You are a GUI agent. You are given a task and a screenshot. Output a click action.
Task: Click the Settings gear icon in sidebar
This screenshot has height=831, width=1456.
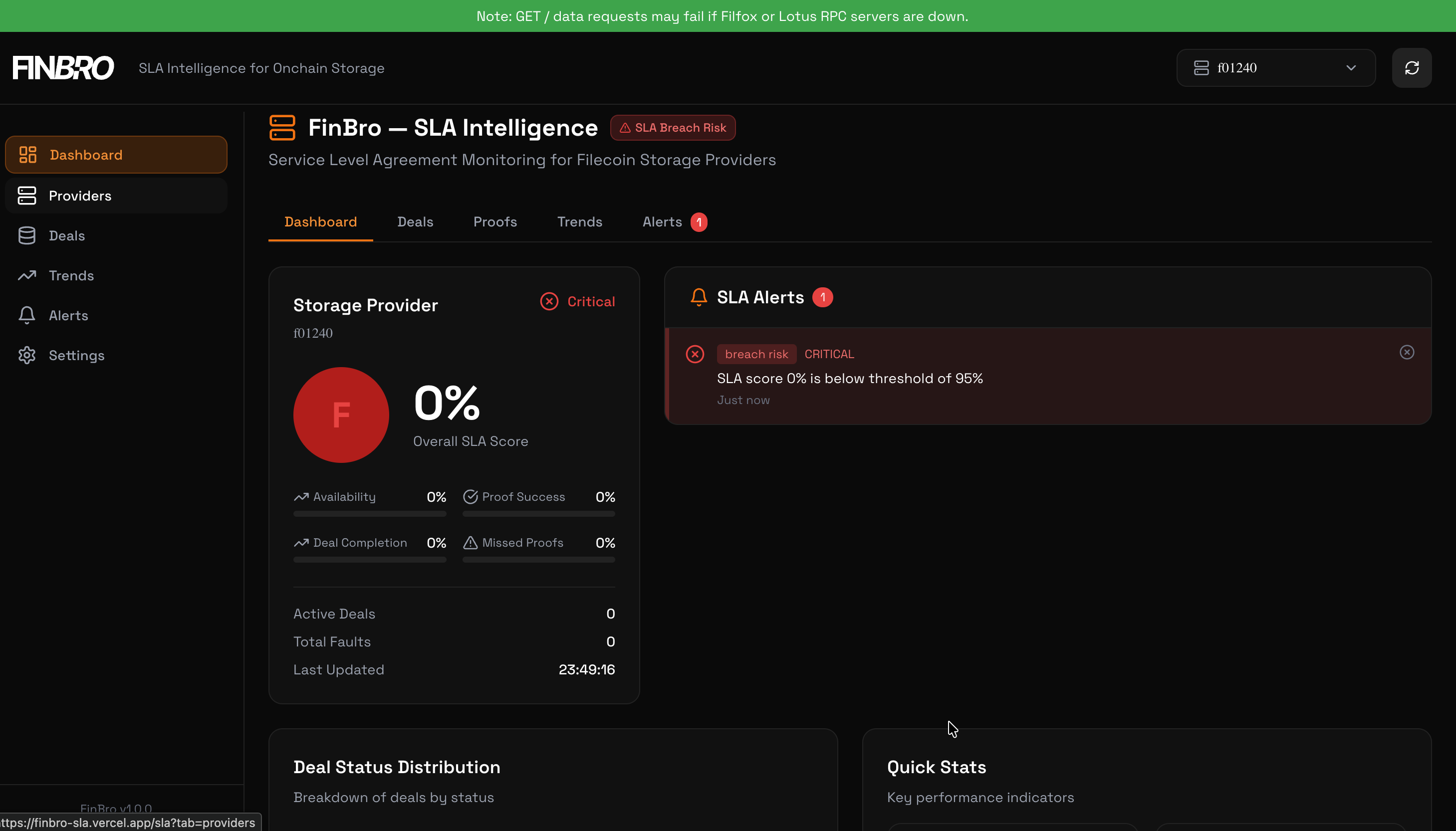coord(27,356)
